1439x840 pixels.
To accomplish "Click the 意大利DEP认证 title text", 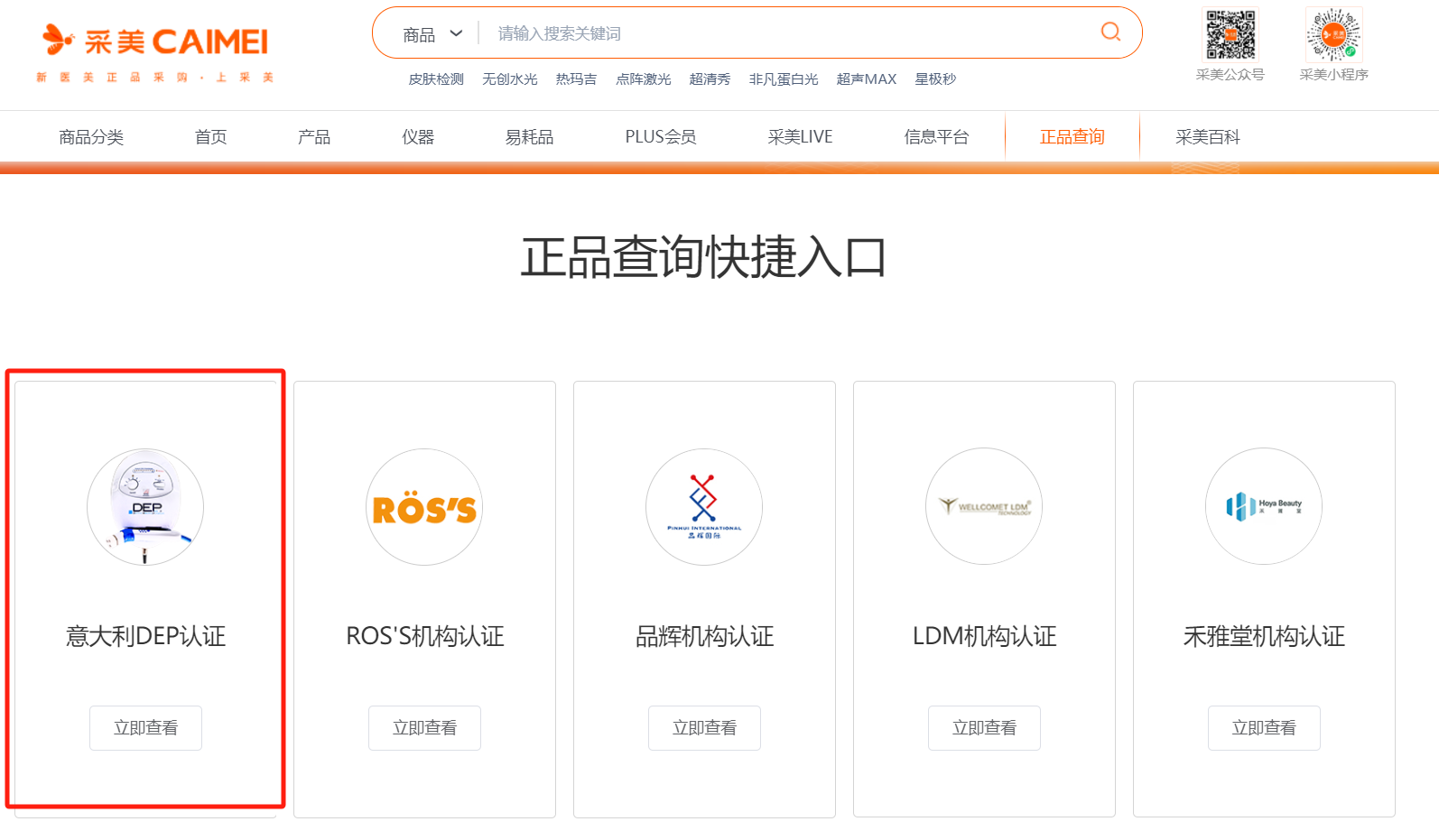I will point(145,636).
